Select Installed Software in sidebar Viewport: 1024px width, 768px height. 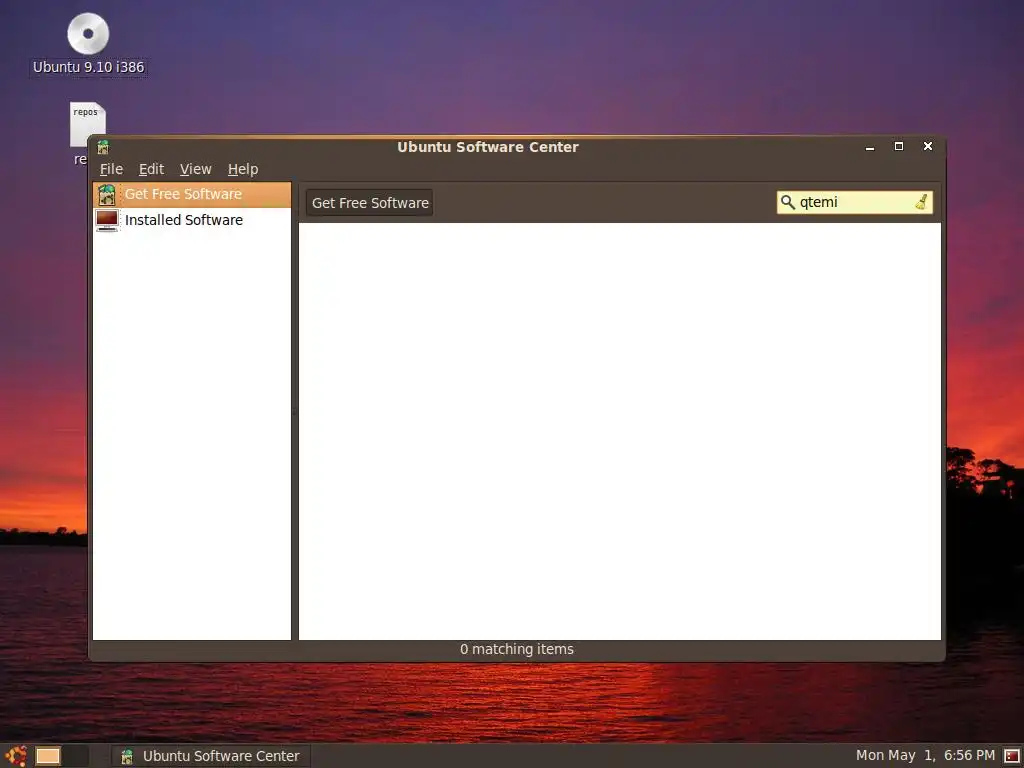[191, 220]
